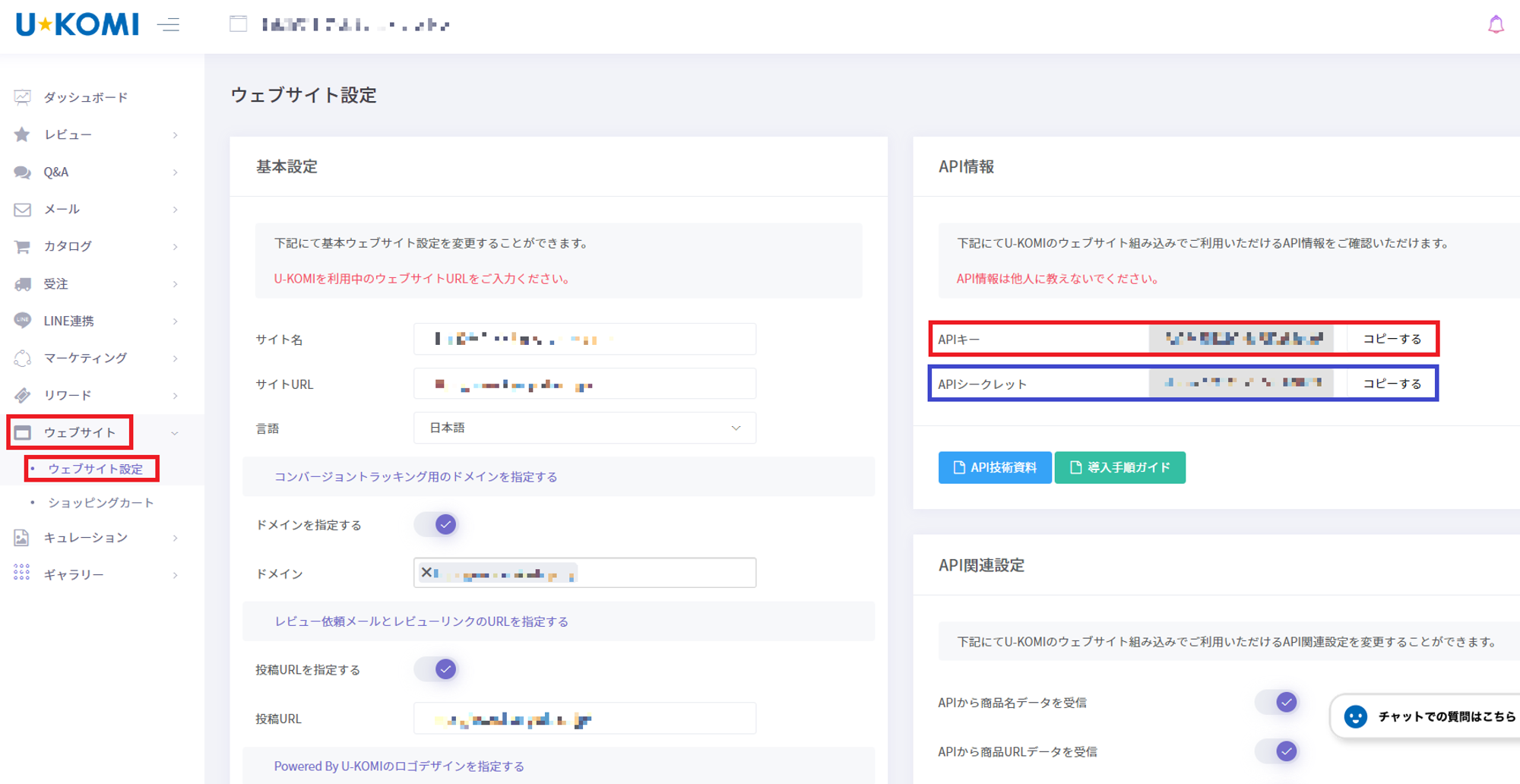Image resolution: width=1520 pixels, height=784 pixels.
Task: Expand the LINE連携 submenu chevron
Action: click(x=176, y=321)
